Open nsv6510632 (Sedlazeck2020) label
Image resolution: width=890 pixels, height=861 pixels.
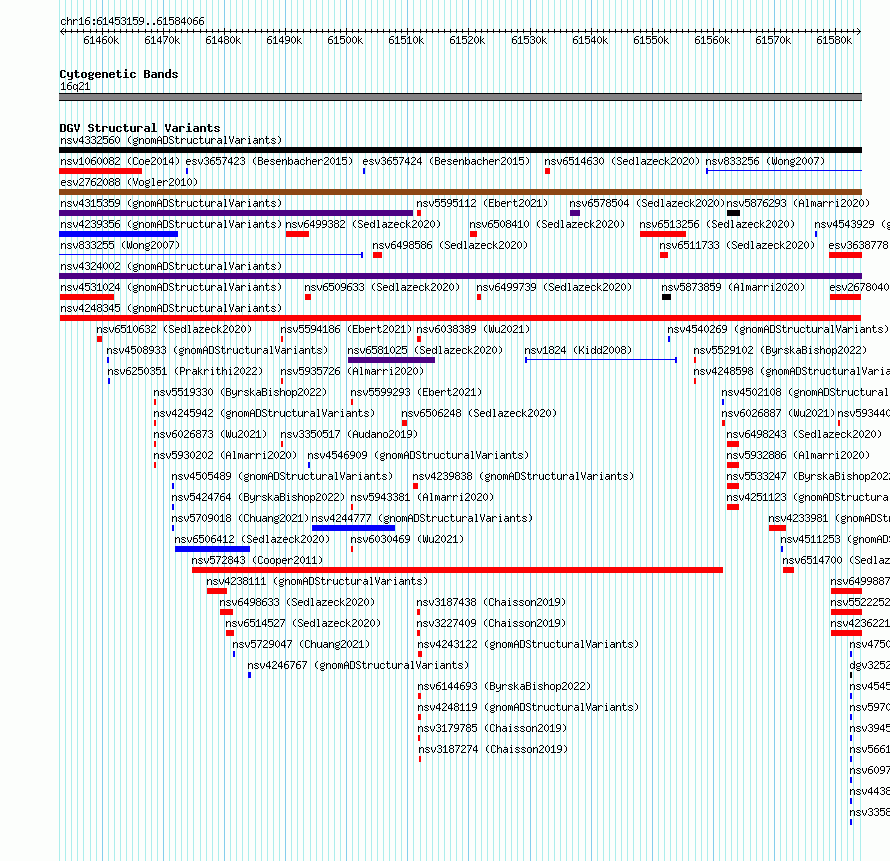[x=174, y=329]
